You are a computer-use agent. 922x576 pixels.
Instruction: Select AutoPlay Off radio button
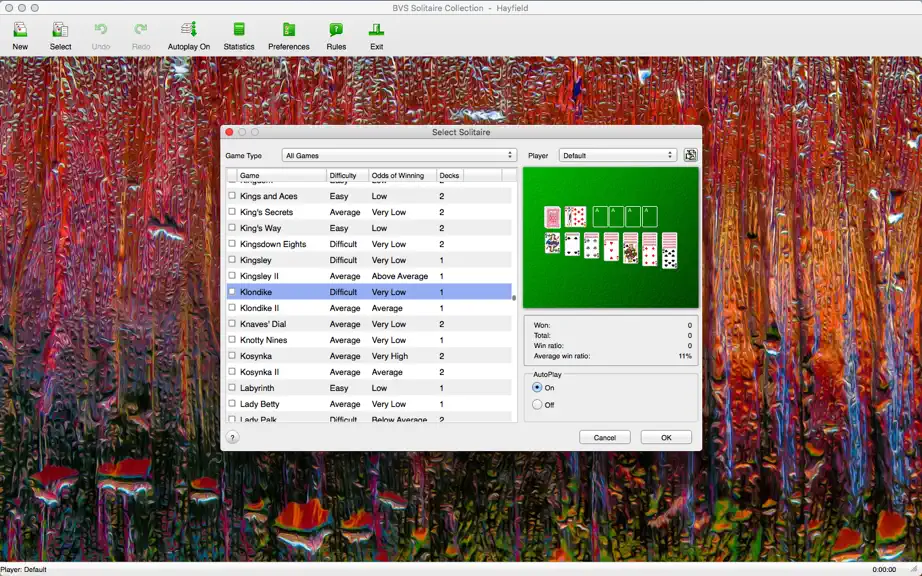click(537, 404)
